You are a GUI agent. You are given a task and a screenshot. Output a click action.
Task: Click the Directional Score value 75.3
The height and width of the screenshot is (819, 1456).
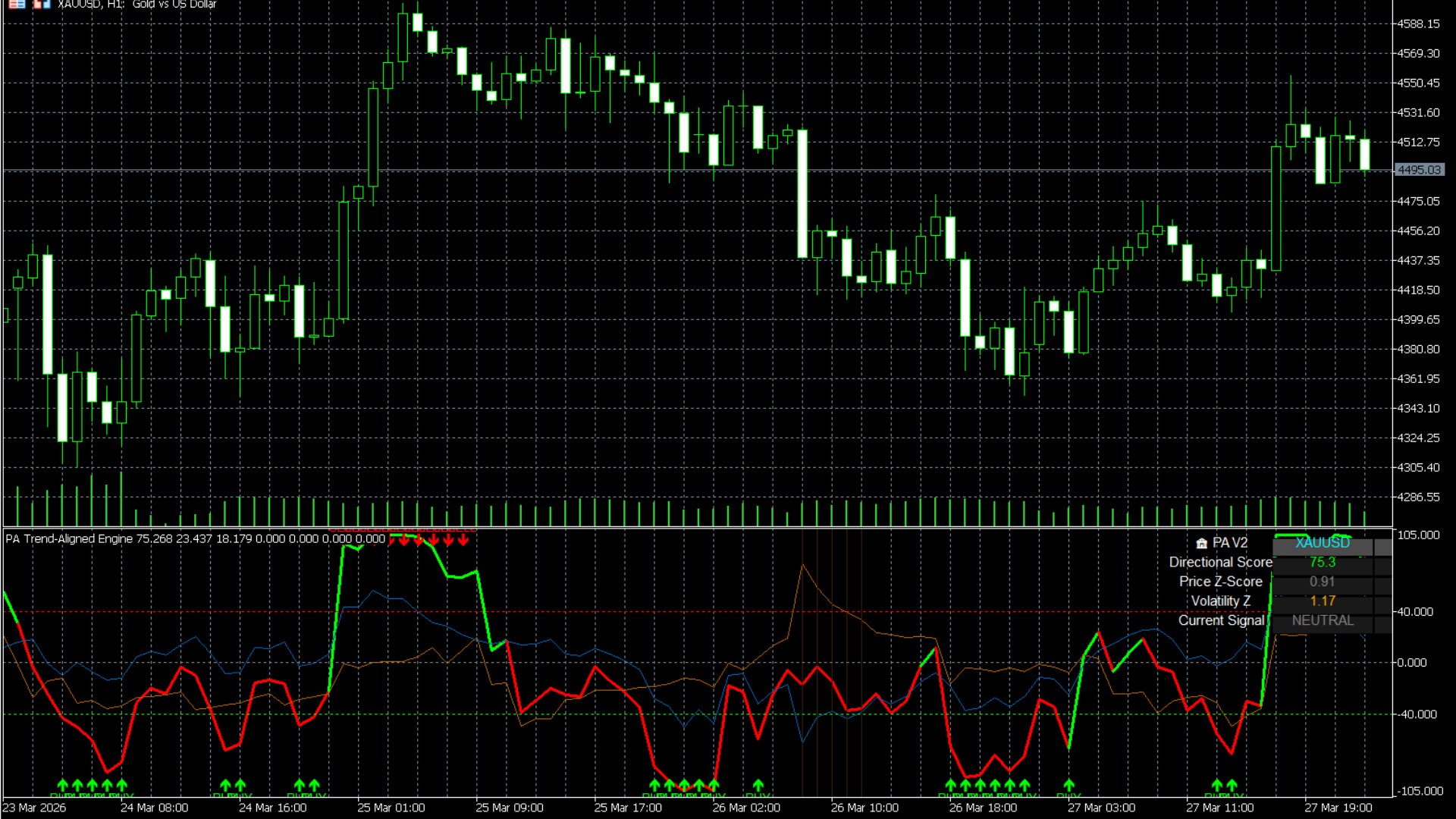click(x=1322, y=562)
